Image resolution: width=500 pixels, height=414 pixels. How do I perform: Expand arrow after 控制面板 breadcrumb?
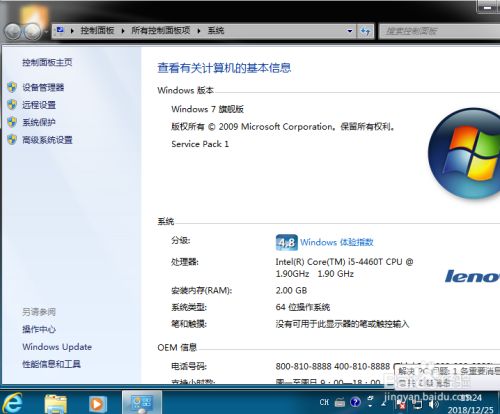coord(123,31)
